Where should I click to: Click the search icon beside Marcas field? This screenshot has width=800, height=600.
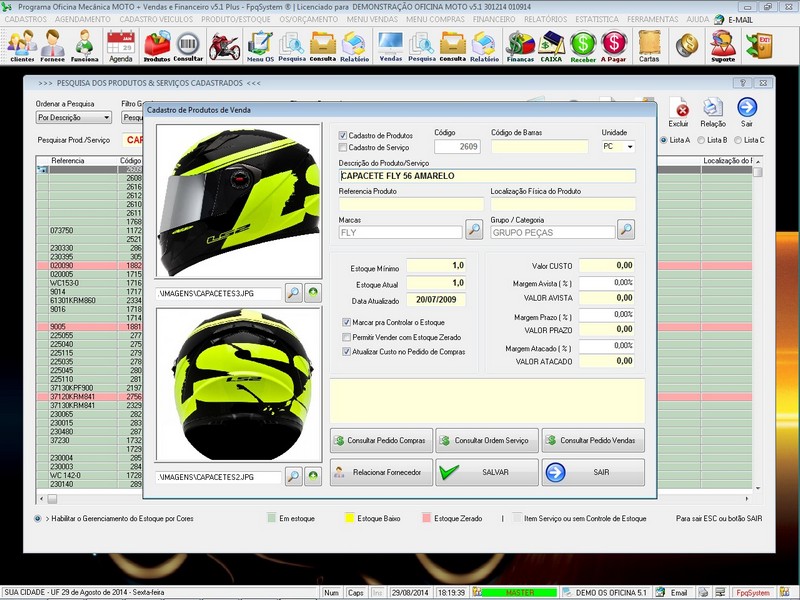[x=474, y=231]
